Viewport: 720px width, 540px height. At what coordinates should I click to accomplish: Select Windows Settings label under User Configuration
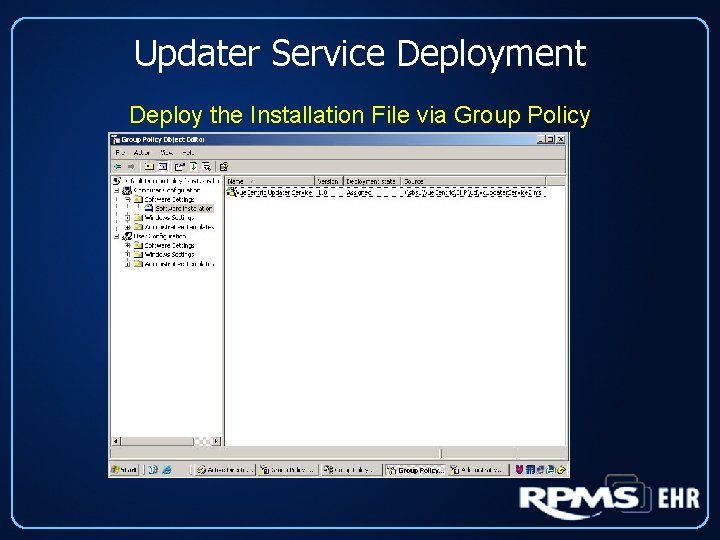(x=169, y=254)
